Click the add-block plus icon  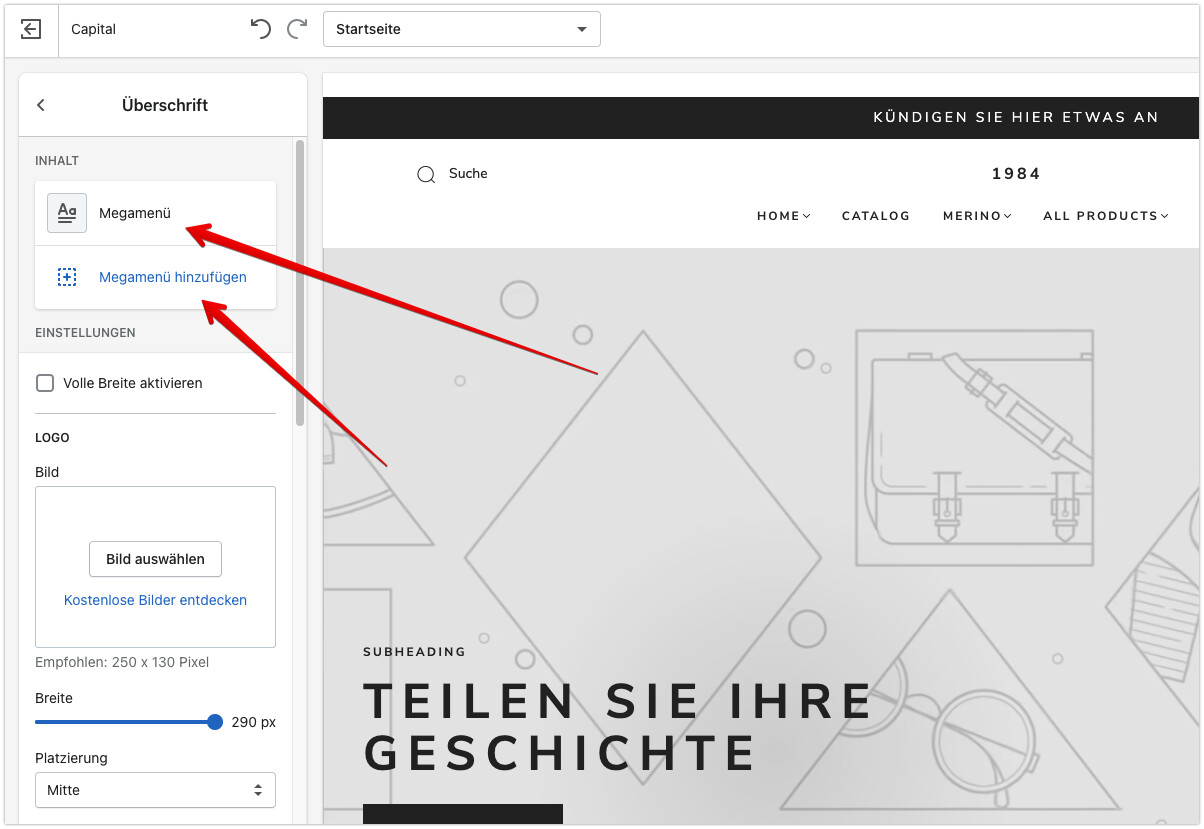pos(67,277)
